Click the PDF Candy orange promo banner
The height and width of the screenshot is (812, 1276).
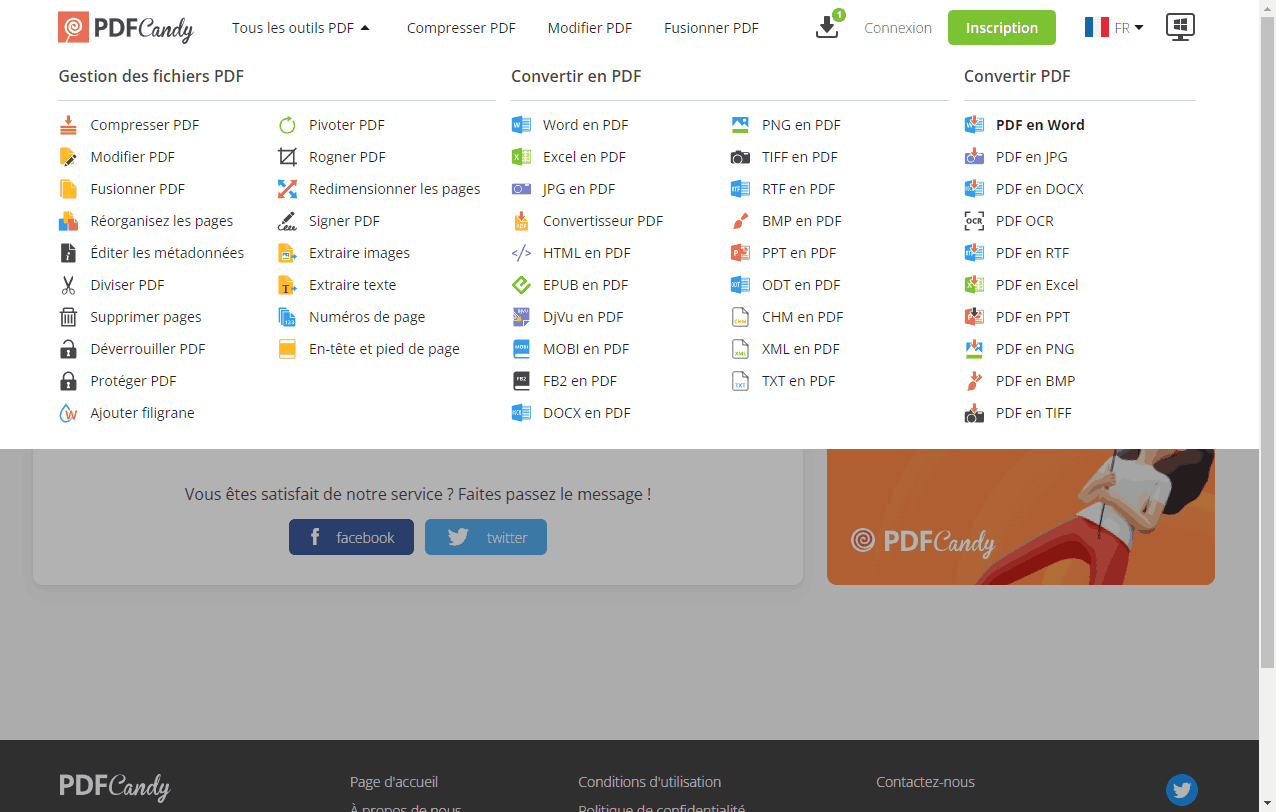(1021, 516)
